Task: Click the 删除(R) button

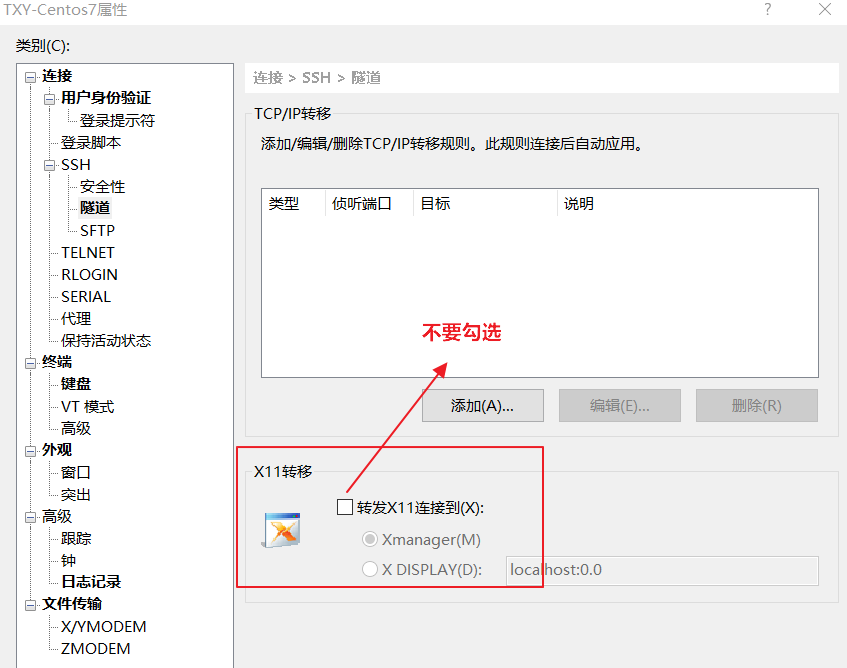Action: tap(756, 406)
